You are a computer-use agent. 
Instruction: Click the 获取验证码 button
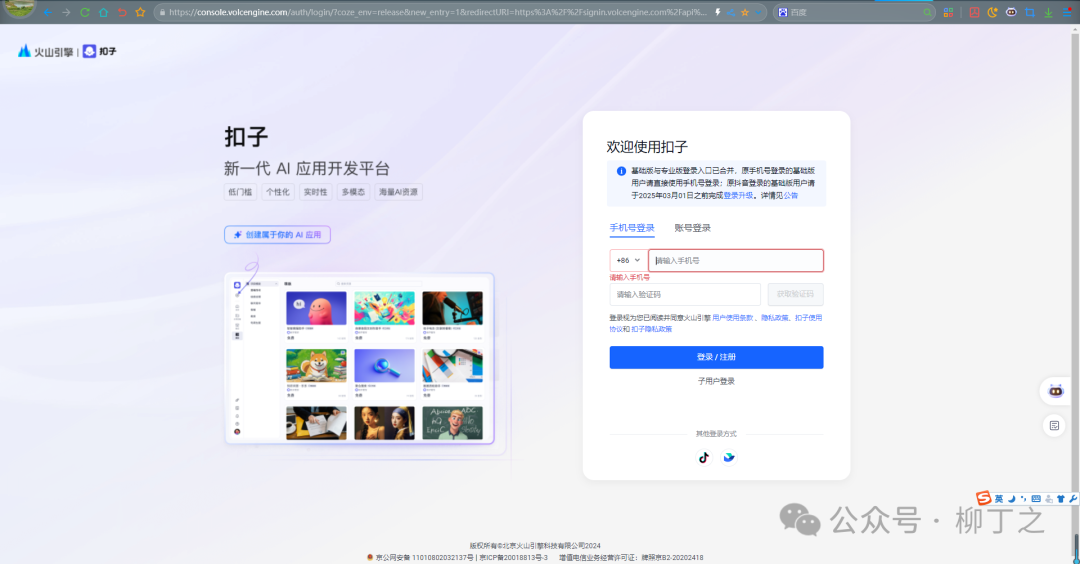(x=796, y=295)
